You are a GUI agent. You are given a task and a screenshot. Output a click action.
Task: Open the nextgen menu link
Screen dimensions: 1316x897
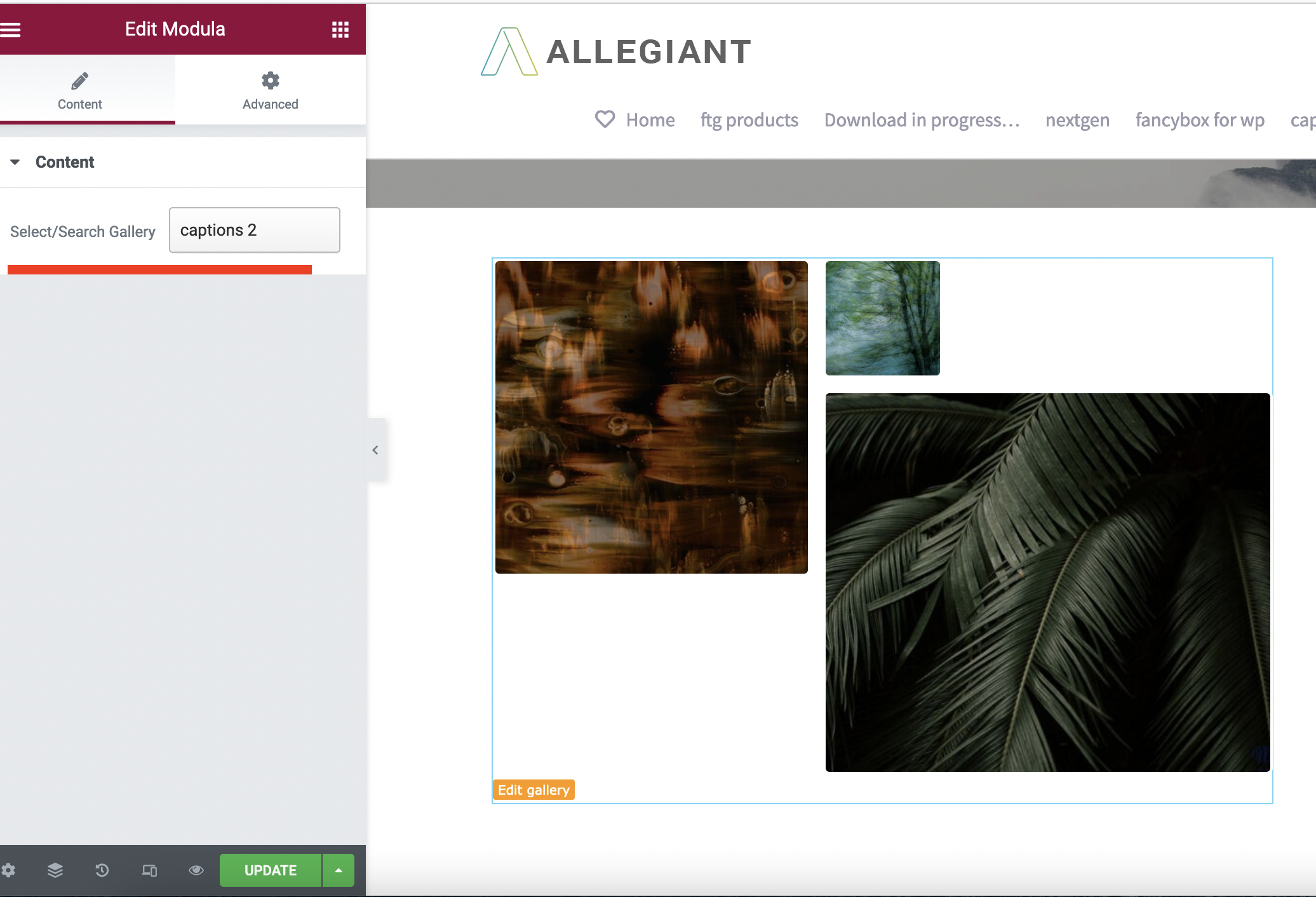coord(1077,120)
